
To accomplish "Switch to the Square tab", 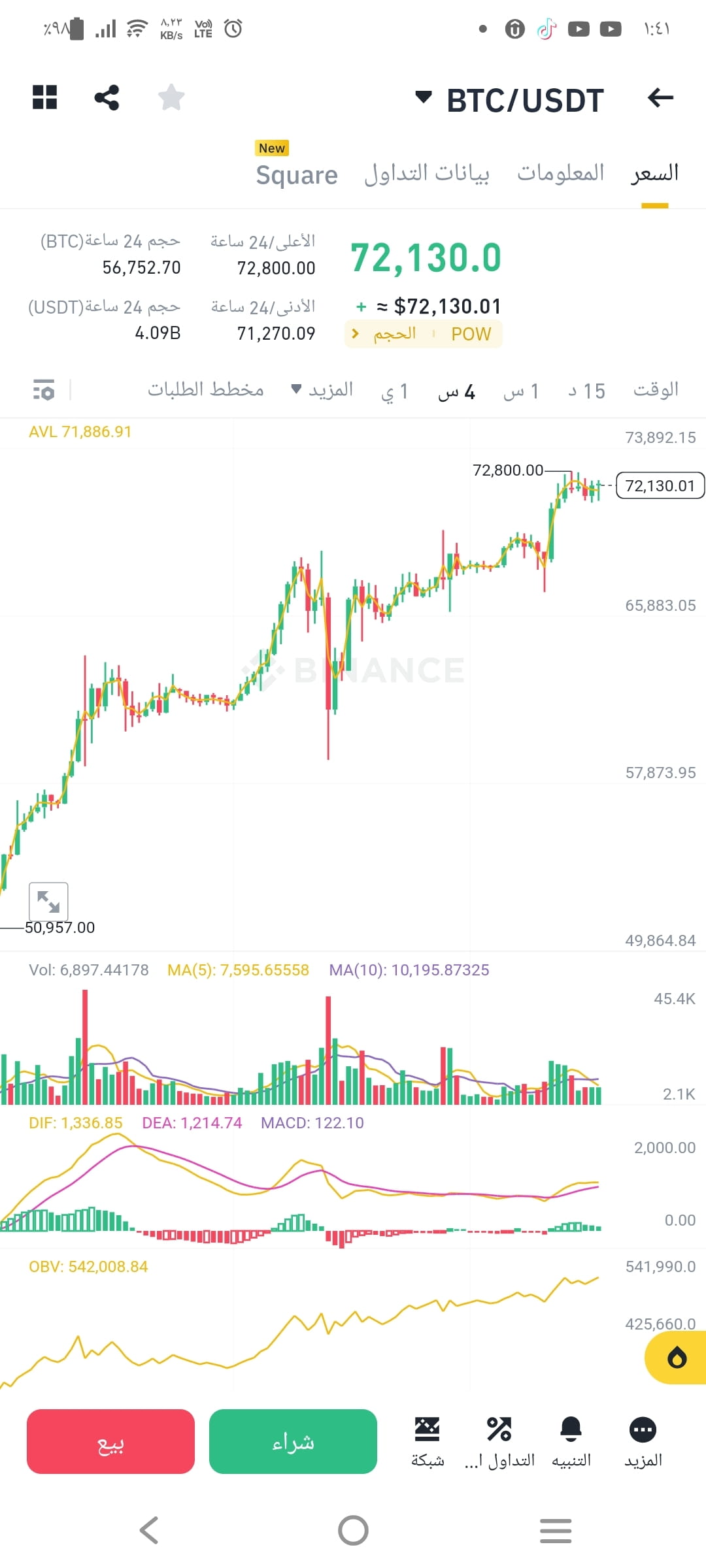I will tap(297, 175).
